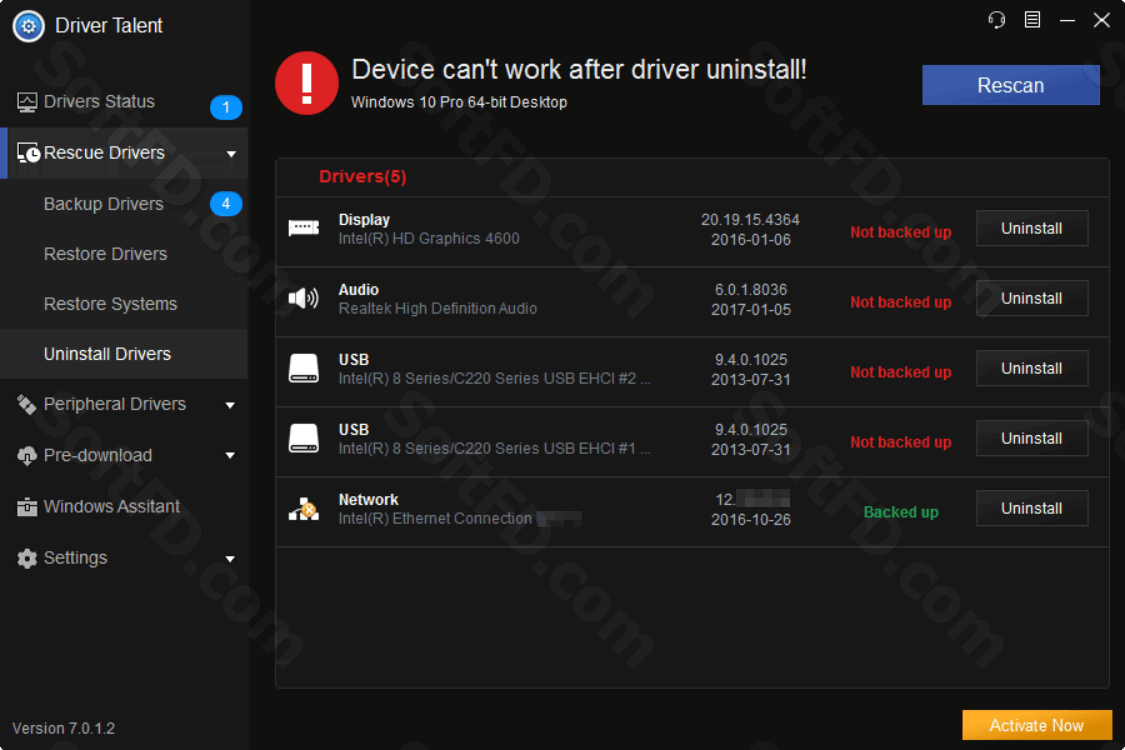Collapse the Rescue Drivers section arrow

point(231,154)
